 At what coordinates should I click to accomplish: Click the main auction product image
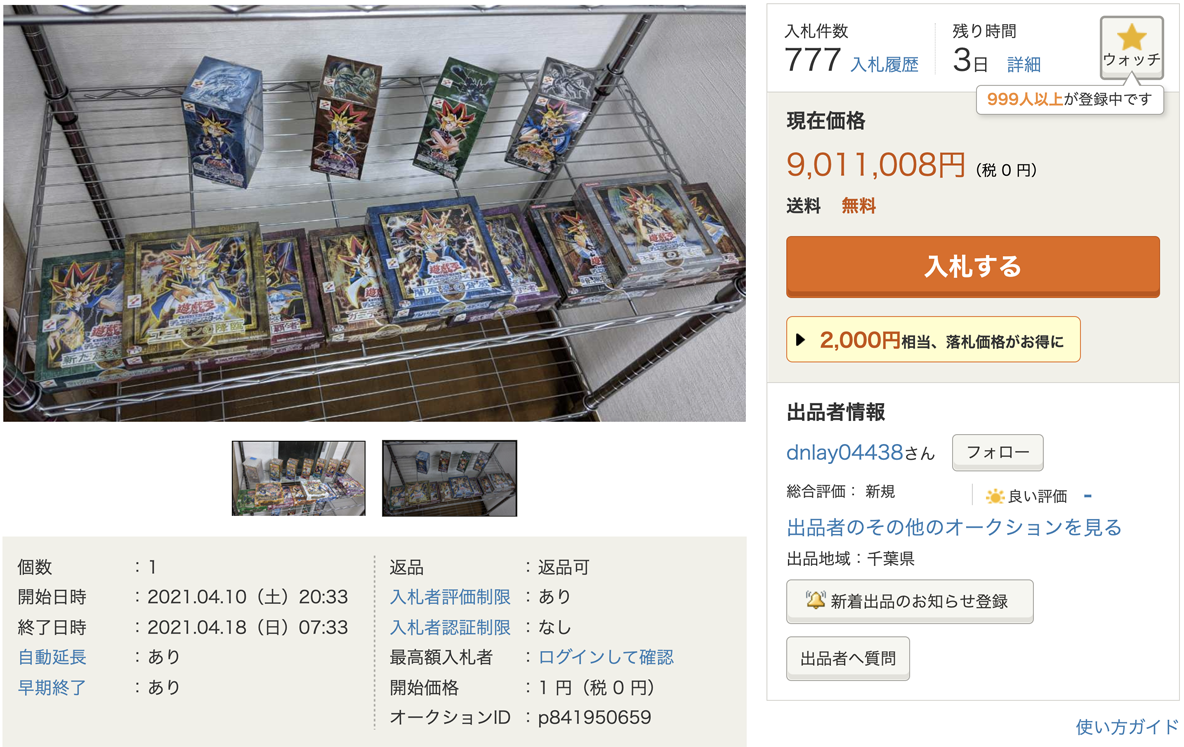point(375,213)
